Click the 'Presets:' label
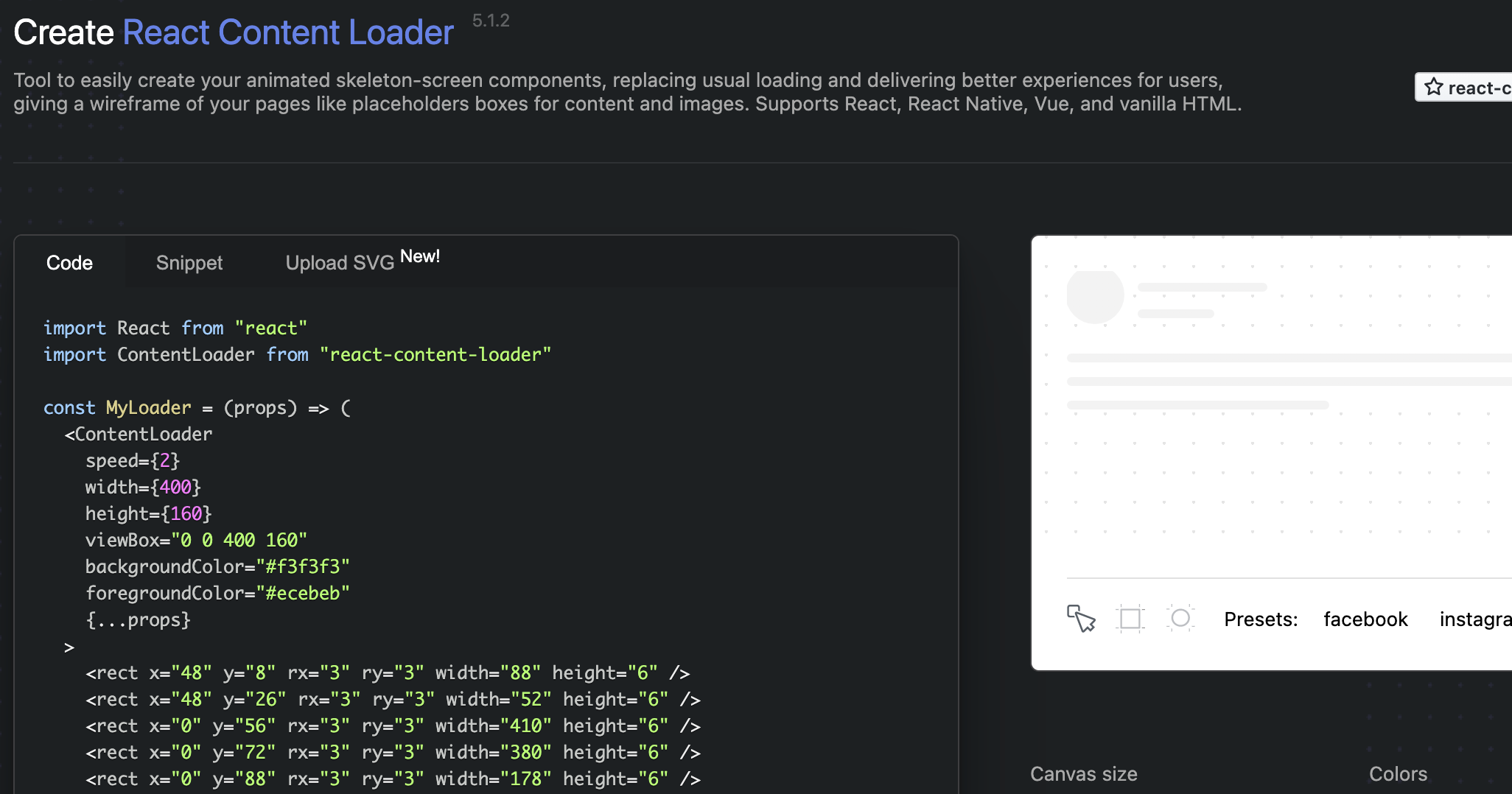Screen dimensions: 1512x794 click(1261, 619)
